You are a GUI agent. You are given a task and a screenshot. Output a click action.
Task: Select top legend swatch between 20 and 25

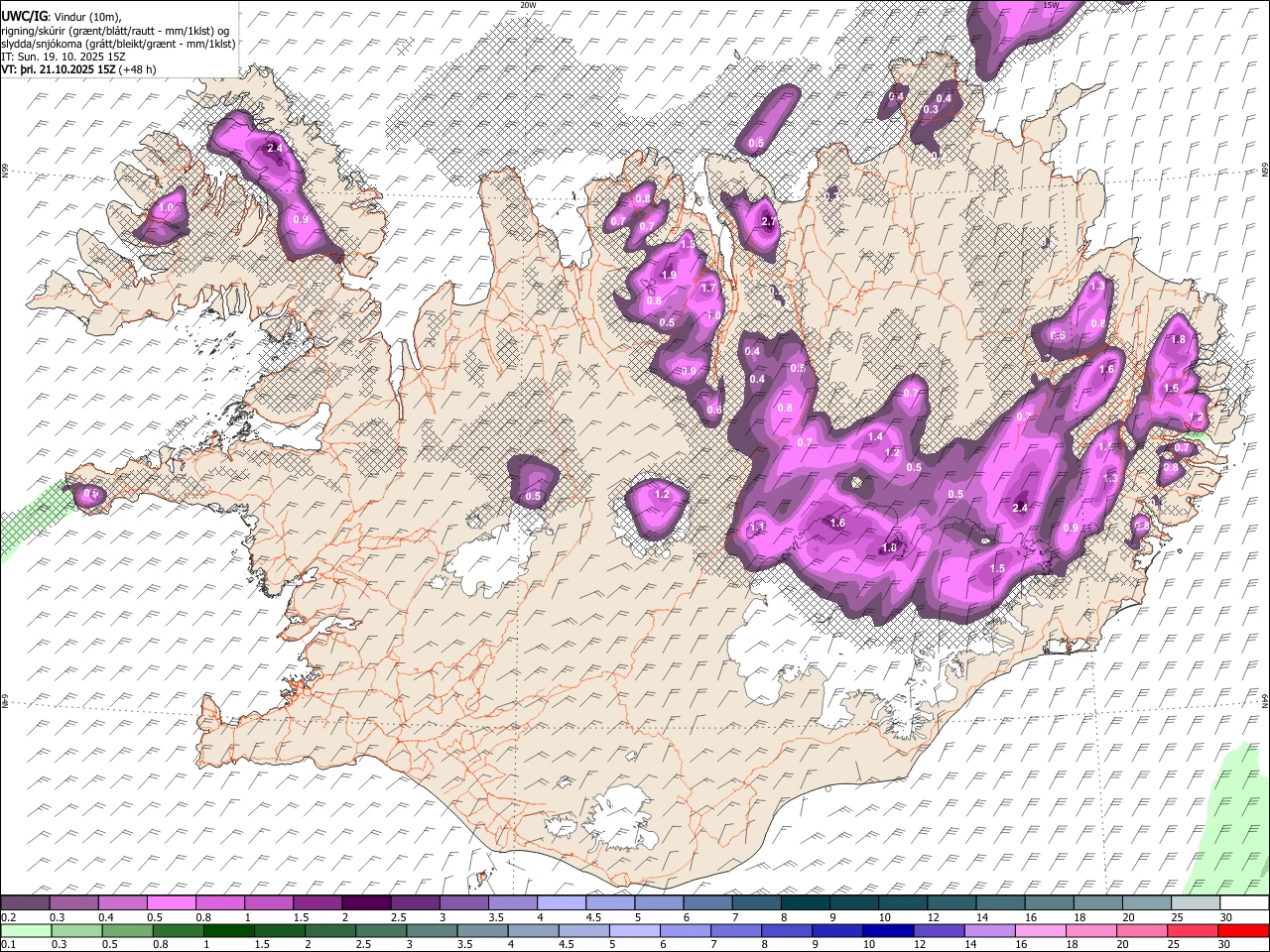pos(1146,902)
